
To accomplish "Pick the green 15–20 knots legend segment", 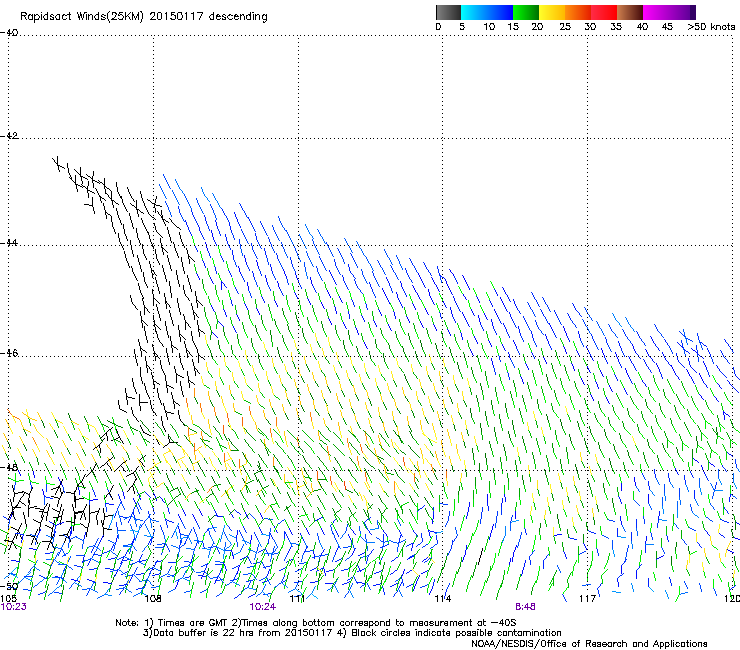I will click(x=526, y=12).
